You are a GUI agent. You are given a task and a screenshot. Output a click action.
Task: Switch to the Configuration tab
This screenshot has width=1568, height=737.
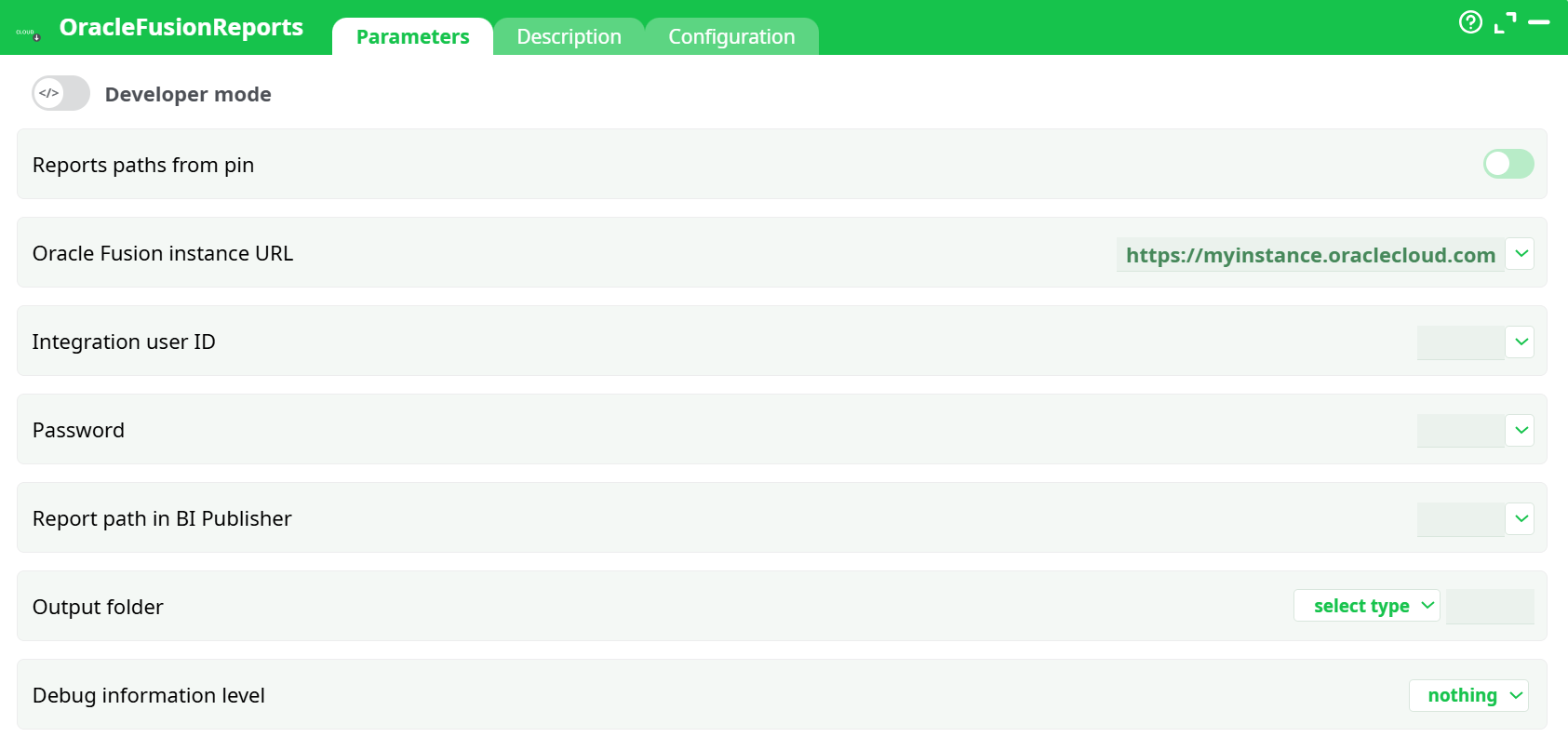coord(731,36)
